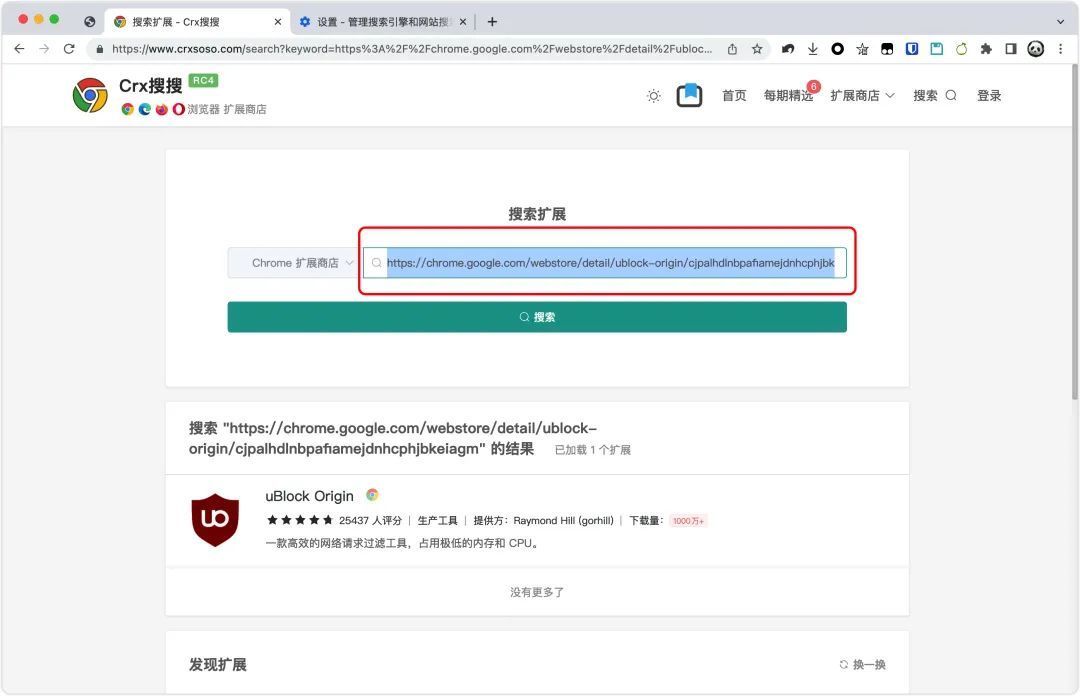The height and width of the screenshot is (696, 1080).
Task: Click the RC4 version badge
Action: click(x=203, y=81)
